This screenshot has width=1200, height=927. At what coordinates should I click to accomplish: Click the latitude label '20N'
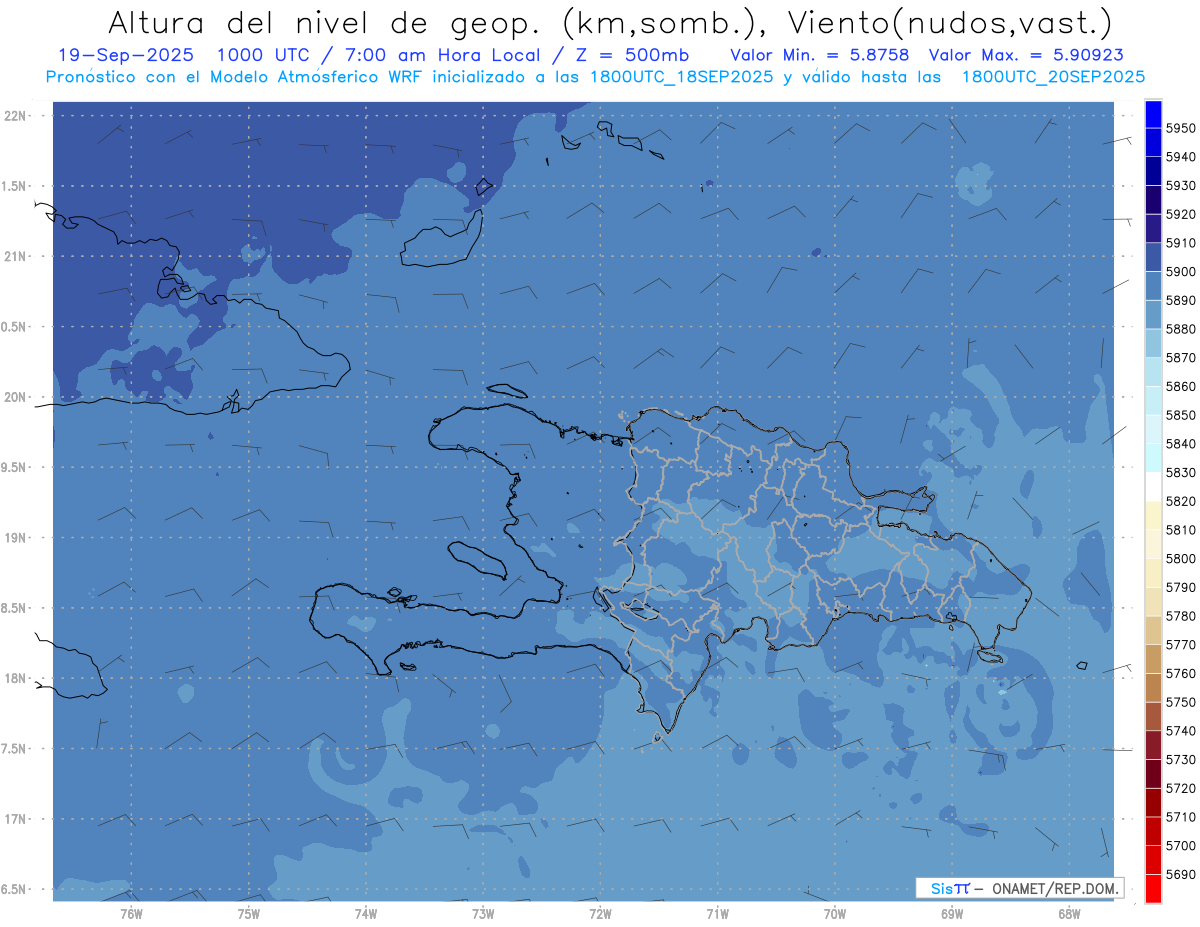16,397
